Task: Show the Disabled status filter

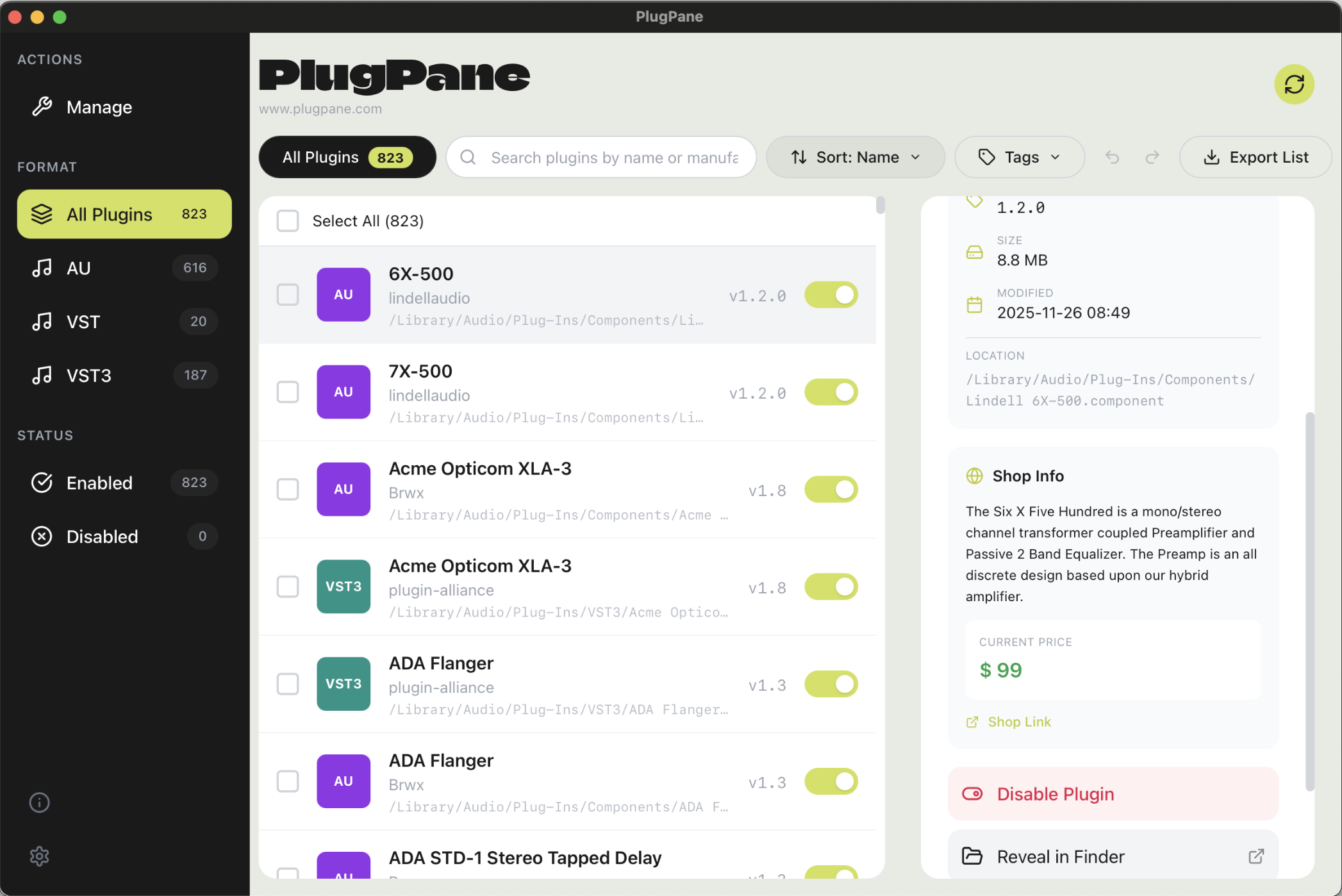Action: tap(124, 536)
